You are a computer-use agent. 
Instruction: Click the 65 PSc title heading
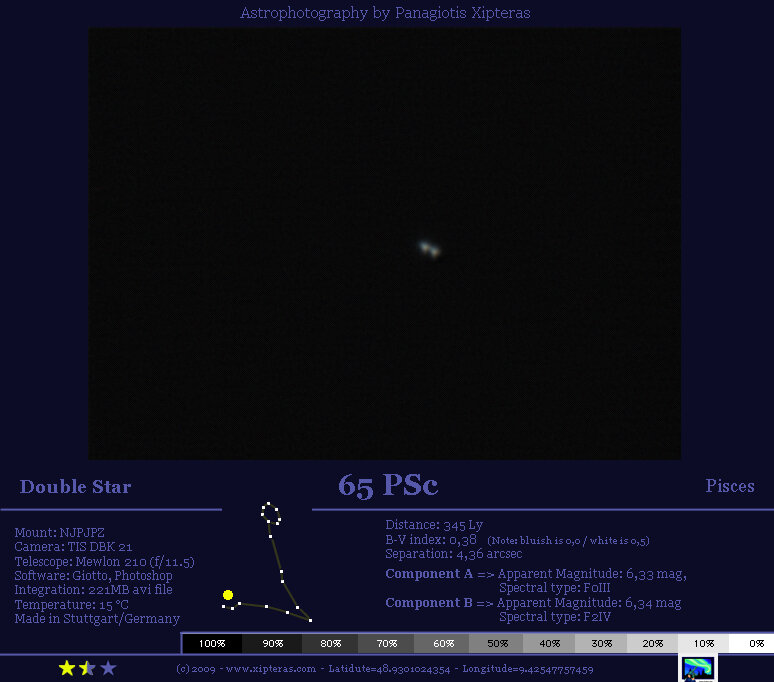pyautogui.click(x=388, y=486)
